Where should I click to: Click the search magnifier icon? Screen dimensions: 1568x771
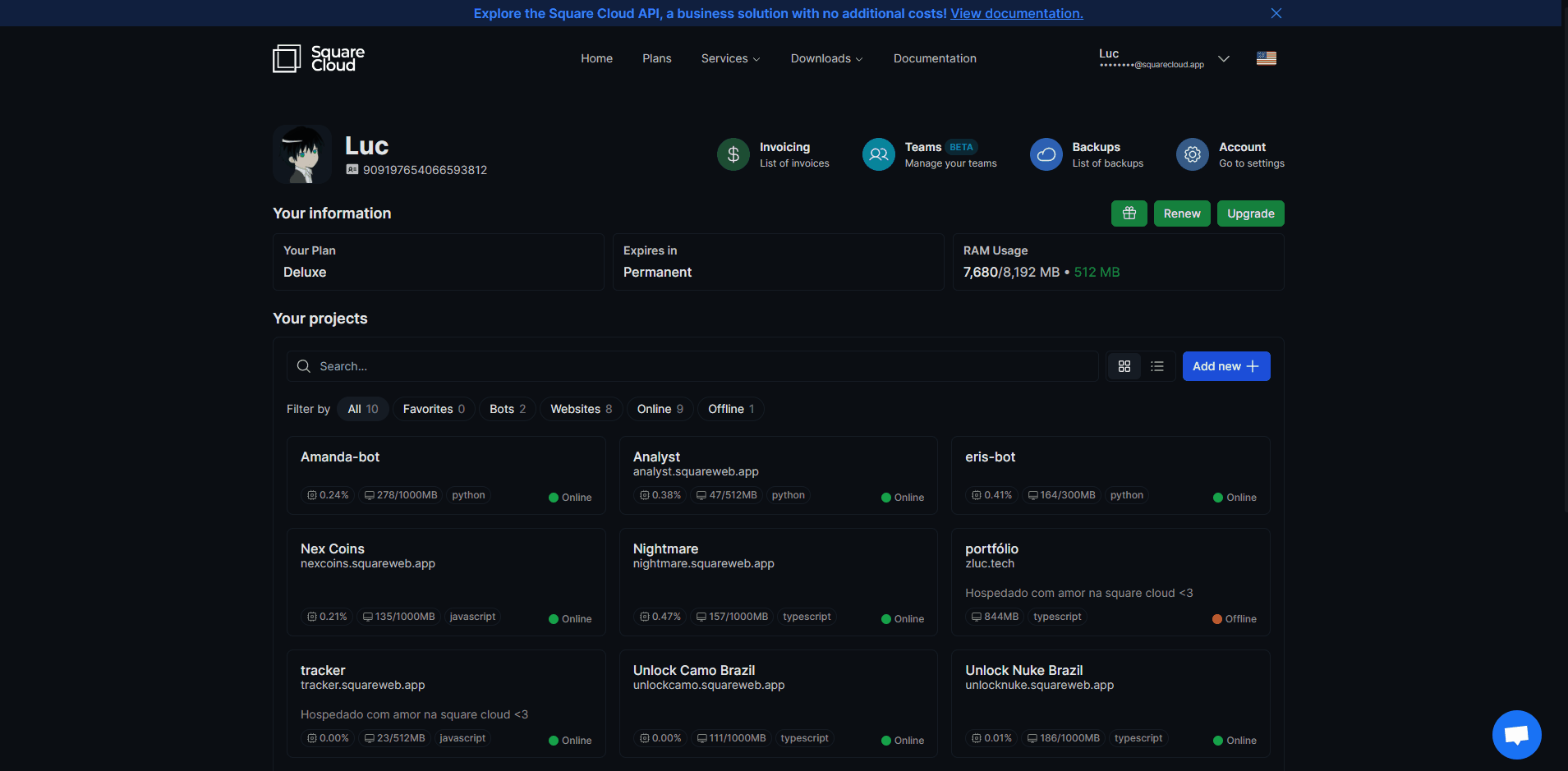point(304,366)
